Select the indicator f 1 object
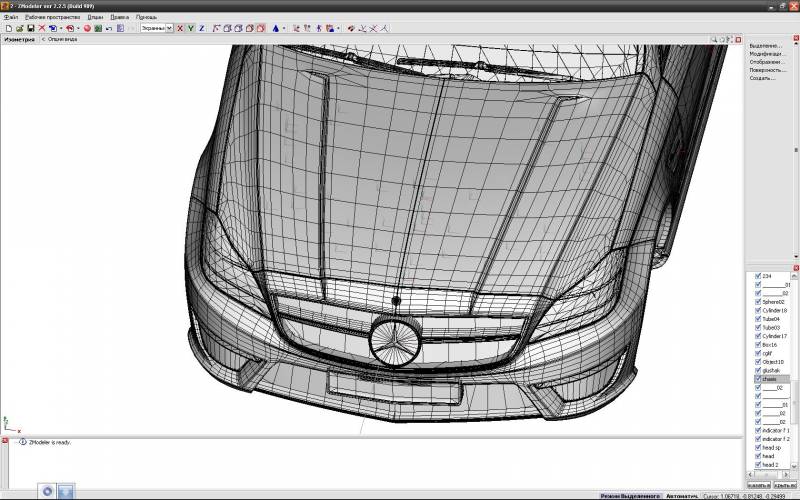The image size is (800, 500). 776,431
